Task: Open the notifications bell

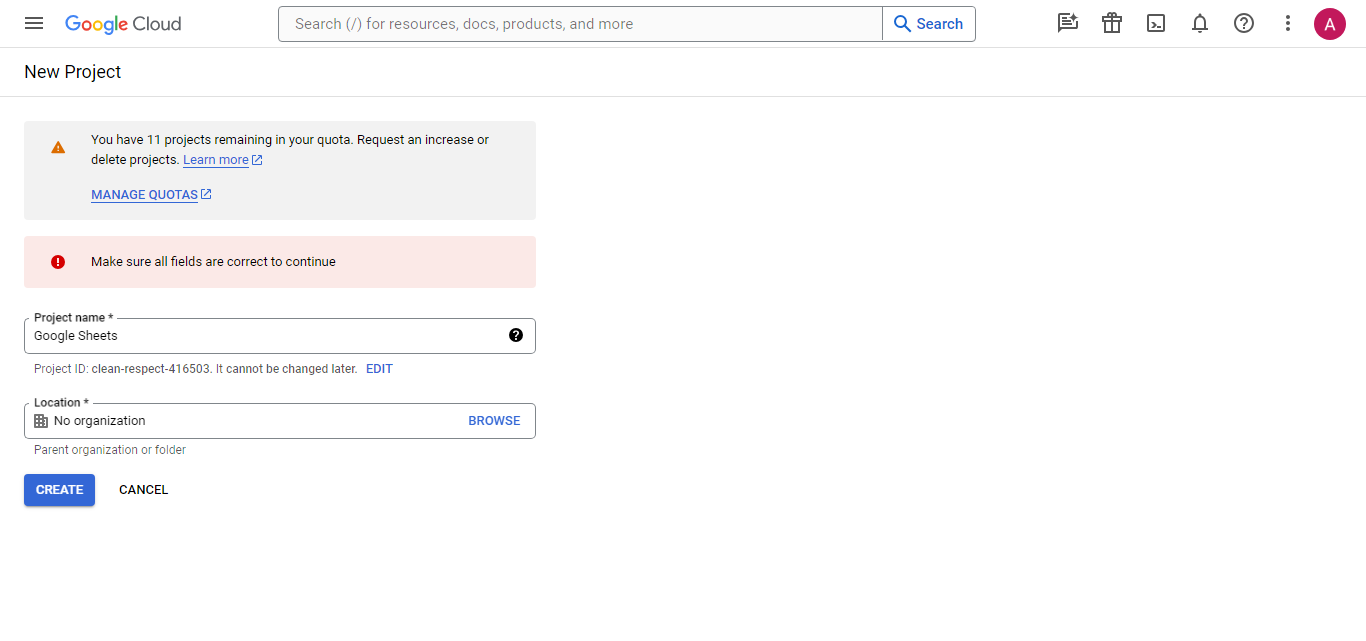Action: [x=1200, y=23]
